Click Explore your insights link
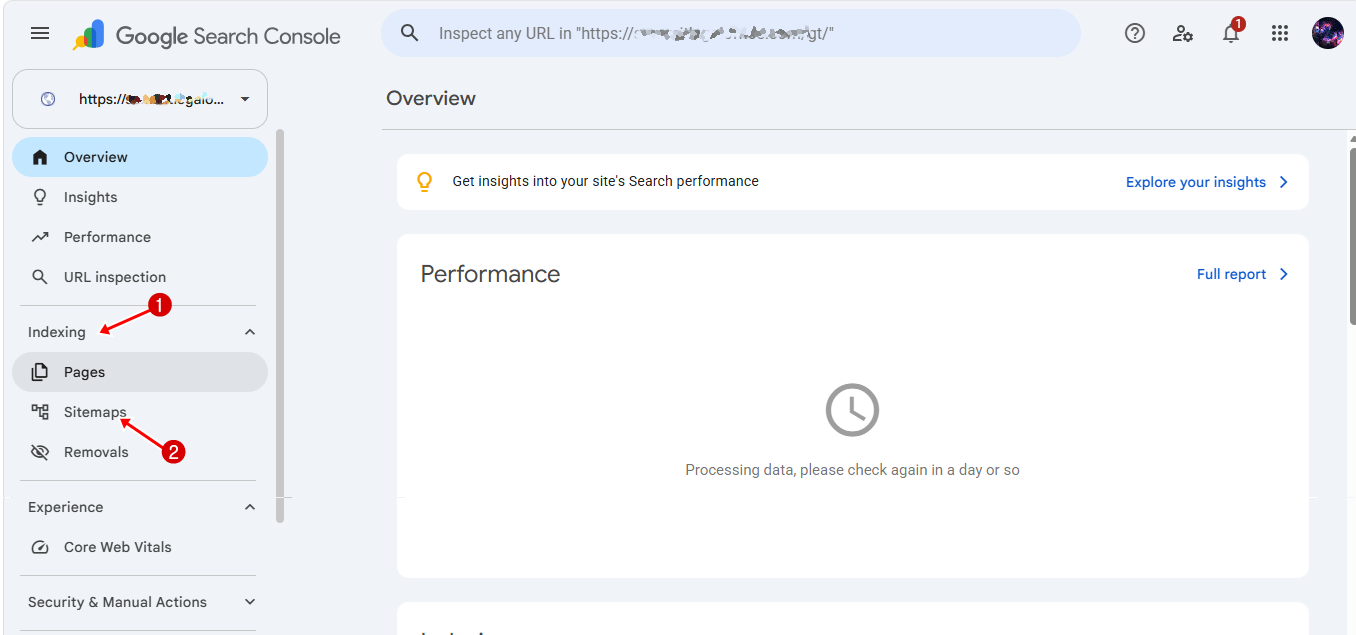Viewport: 1356px width, 635px height. [x=1196, y=182]
